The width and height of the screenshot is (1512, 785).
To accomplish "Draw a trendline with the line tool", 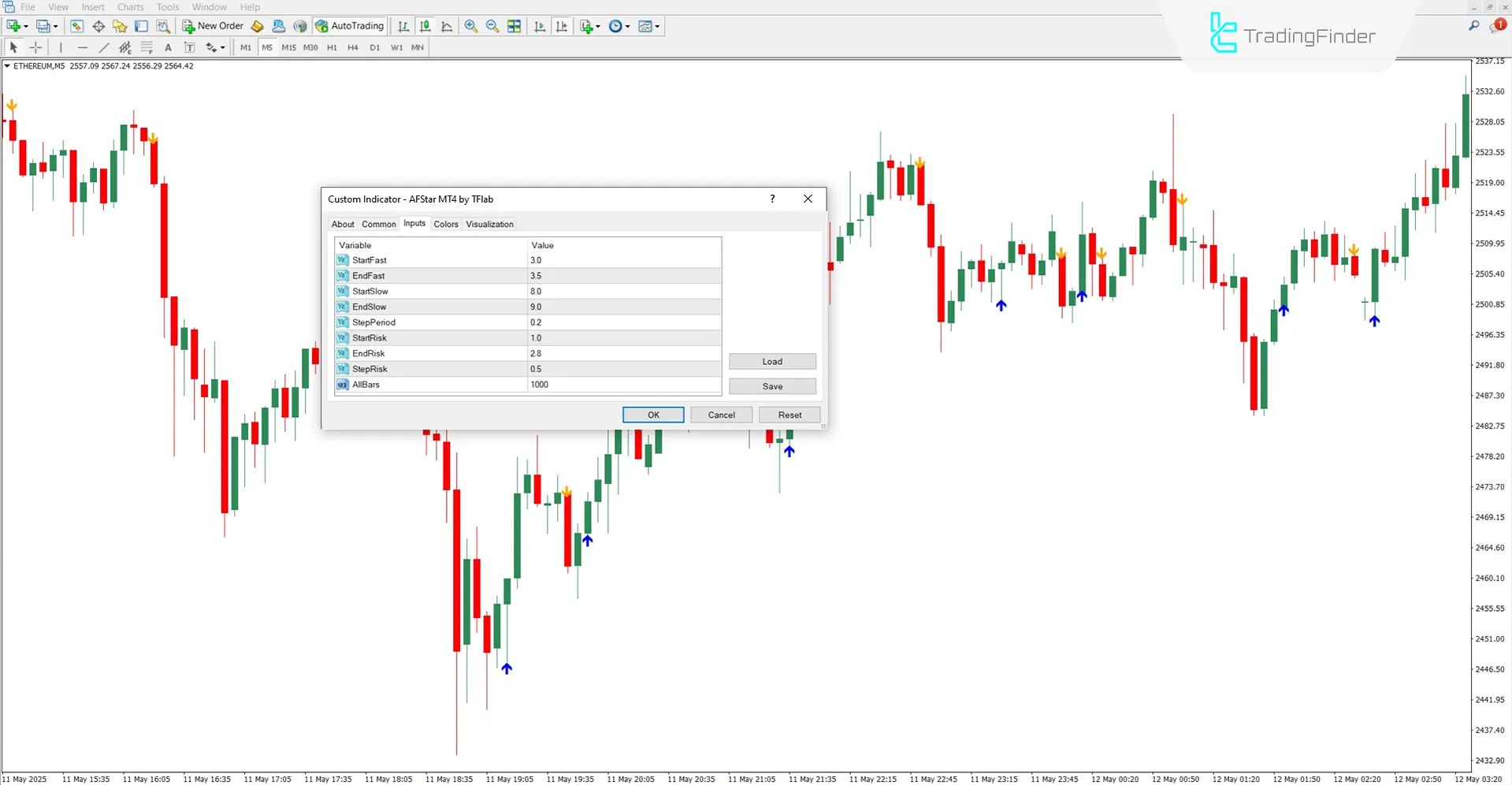I will coord(103,47).
